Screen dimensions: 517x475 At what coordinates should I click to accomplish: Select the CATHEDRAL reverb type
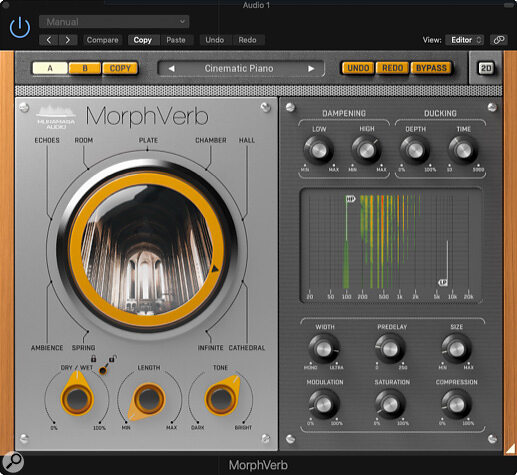click(x=247, y=348)
